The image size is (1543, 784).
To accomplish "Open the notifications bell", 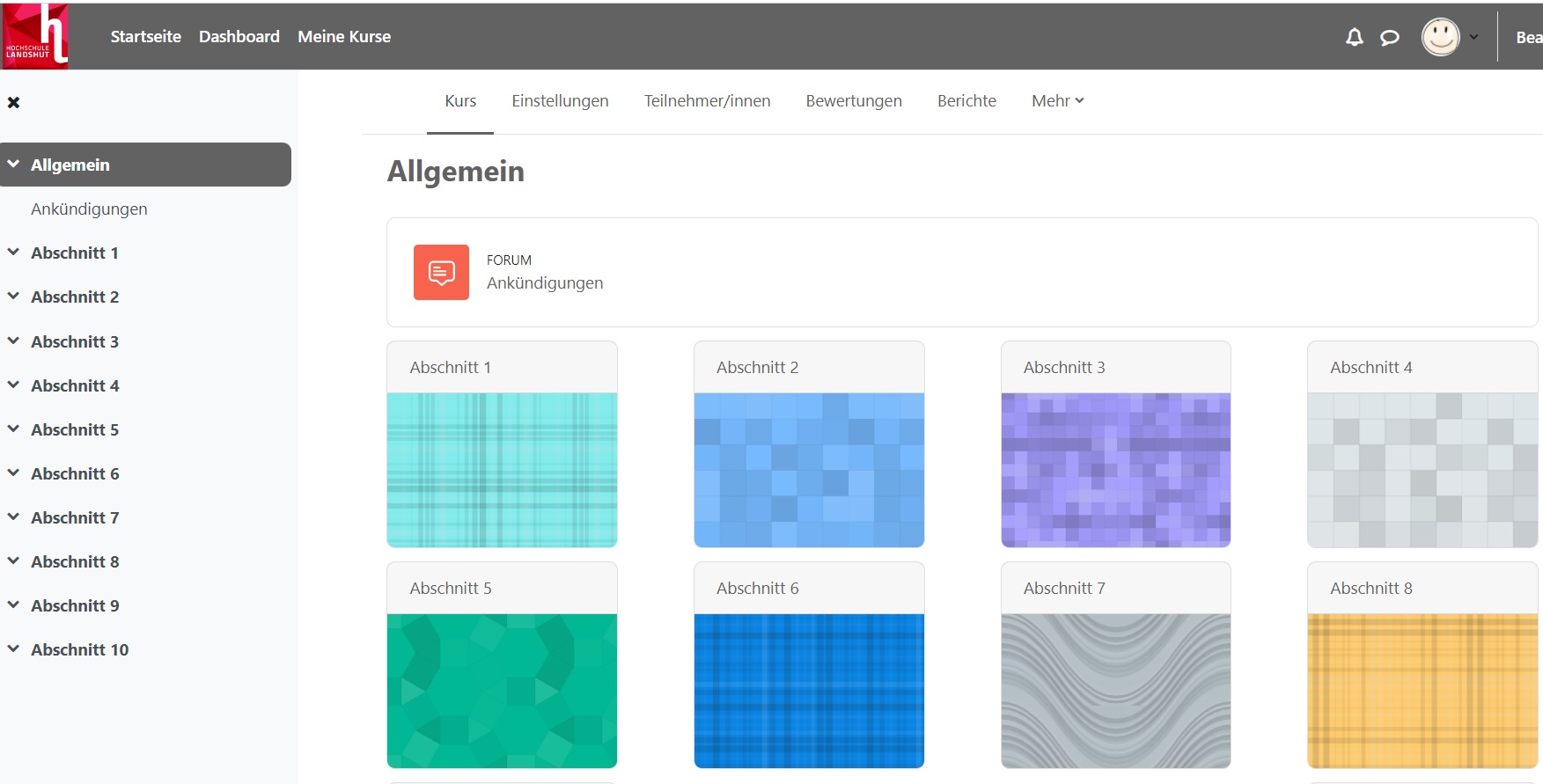I will click(x=1355, y=37).
